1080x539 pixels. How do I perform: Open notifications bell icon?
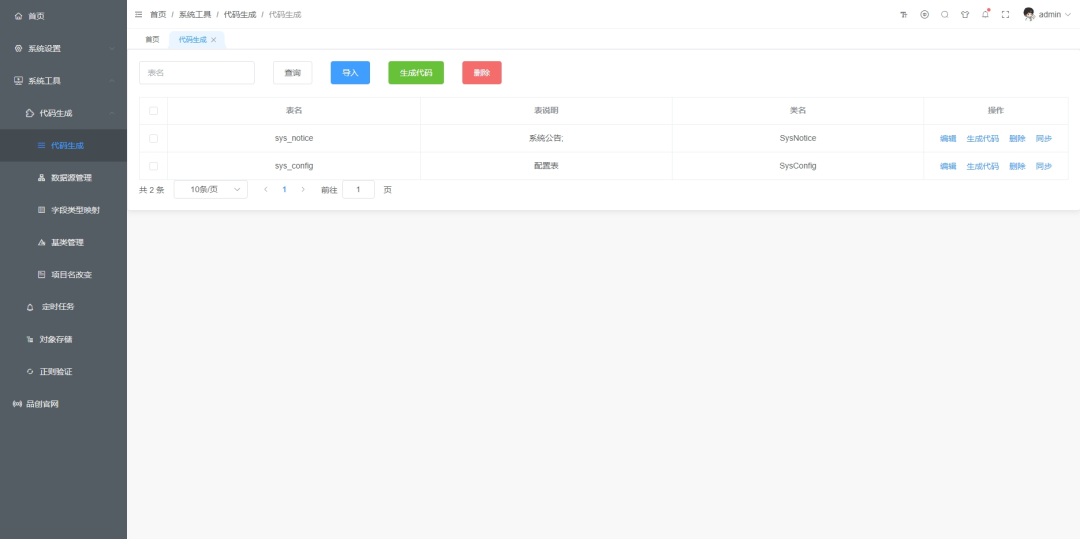click(985, 14)
